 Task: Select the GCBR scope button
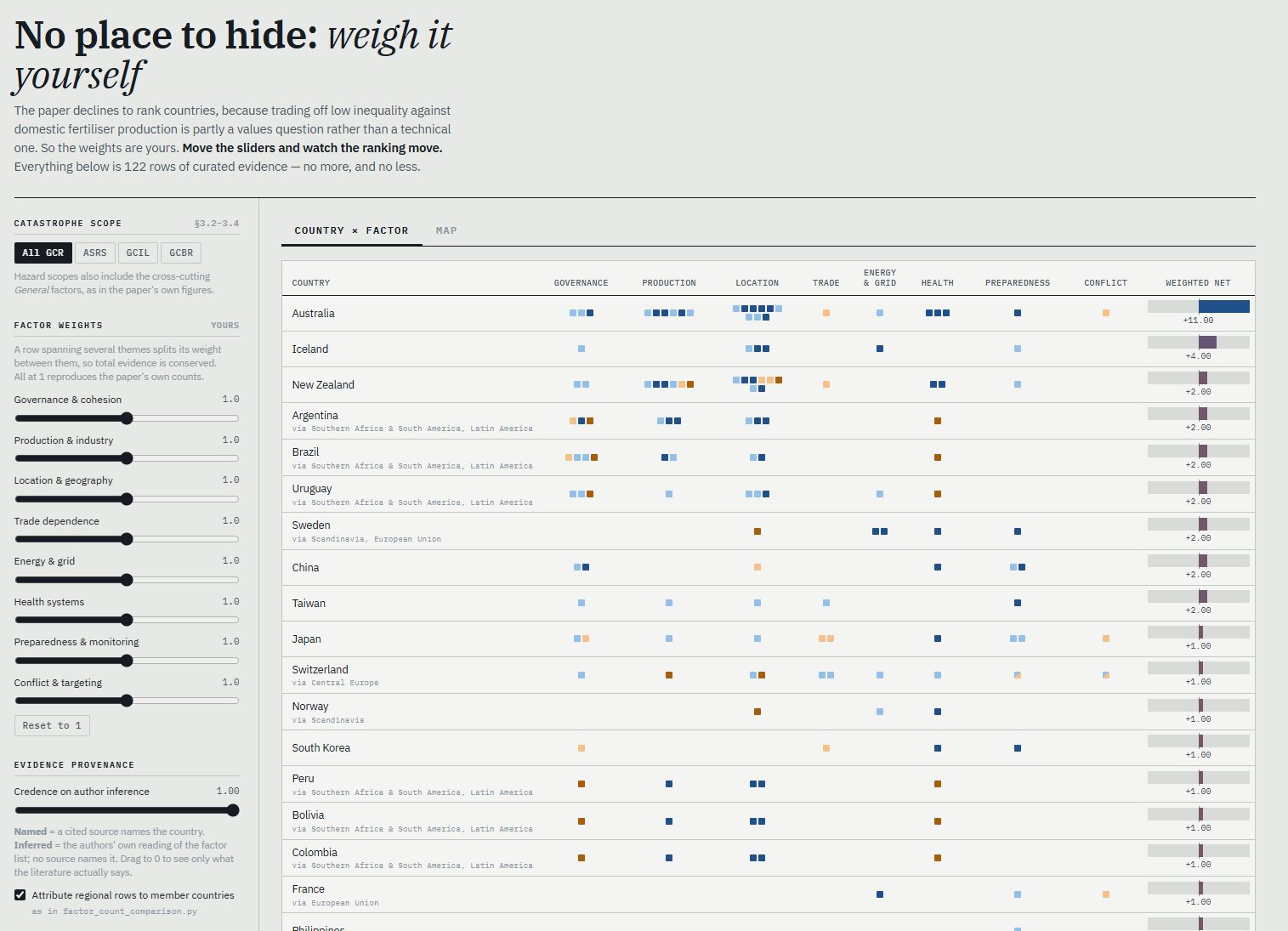click(x=181, y=253)
